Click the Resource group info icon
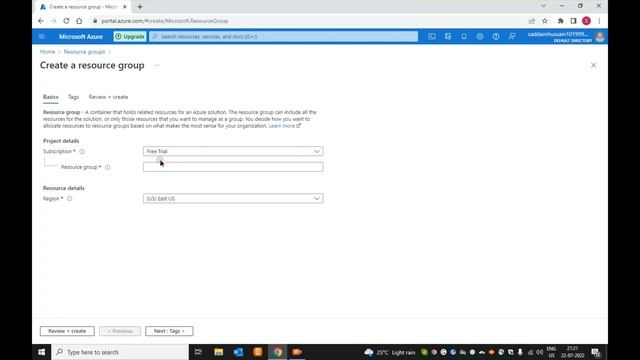The image size is (640, 360). tap(108, 167)
